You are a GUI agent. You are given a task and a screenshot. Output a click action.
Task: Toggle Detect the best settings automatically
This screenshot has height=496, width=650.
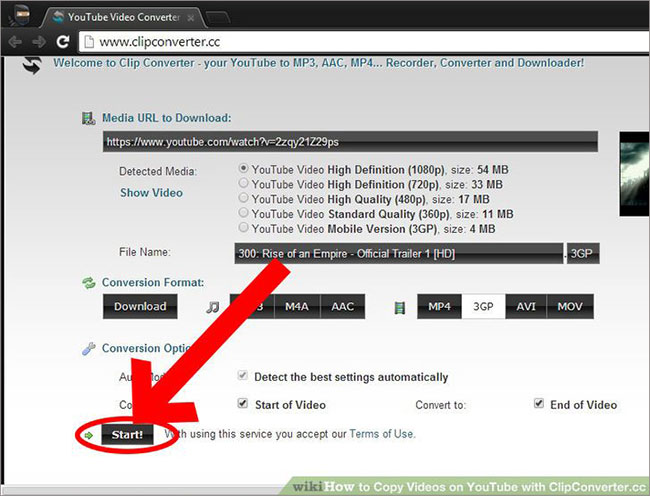pos(243,375)
